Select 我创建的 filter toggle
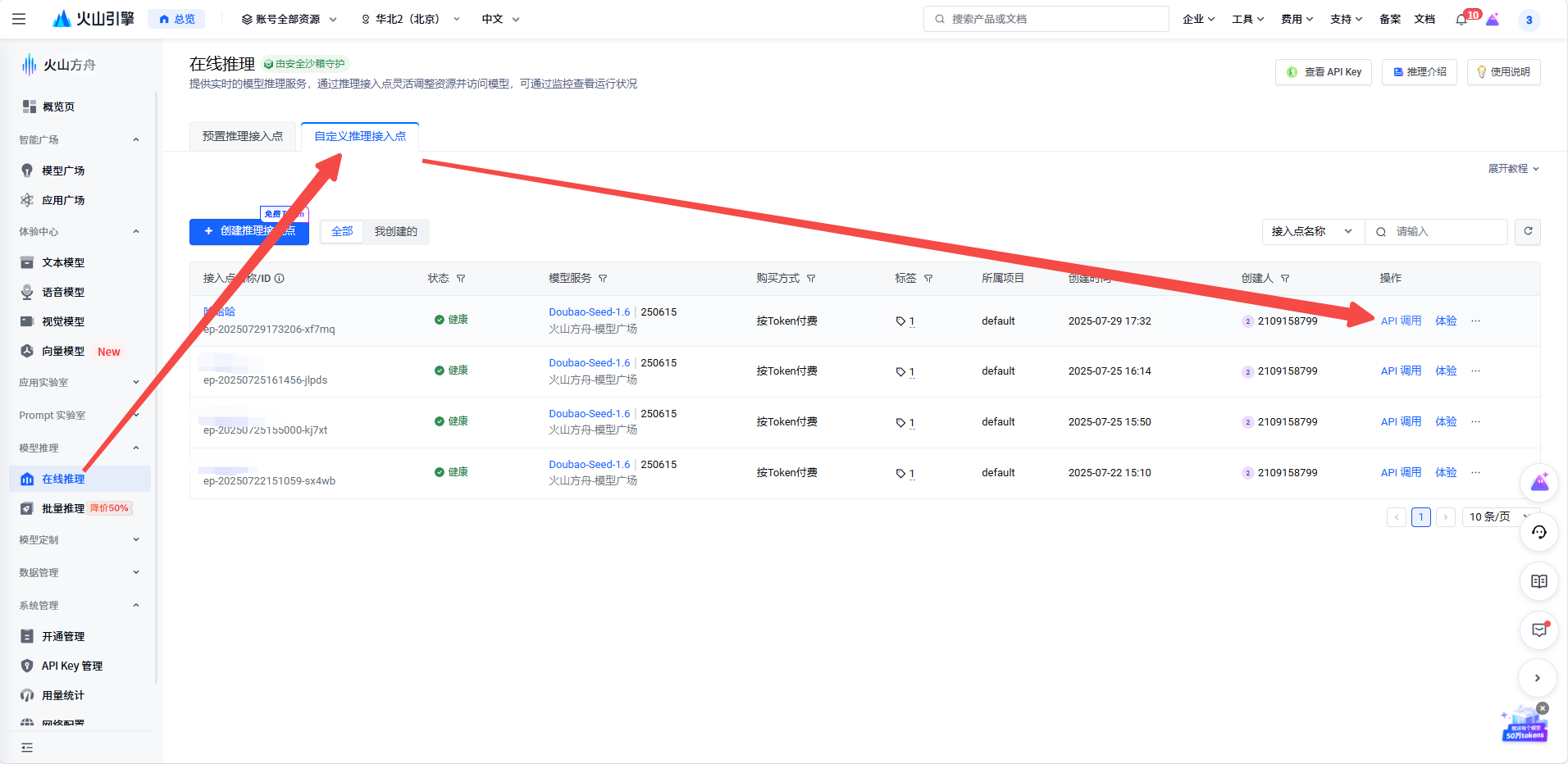Screen dimensions: 1568x764 (395, 232)
